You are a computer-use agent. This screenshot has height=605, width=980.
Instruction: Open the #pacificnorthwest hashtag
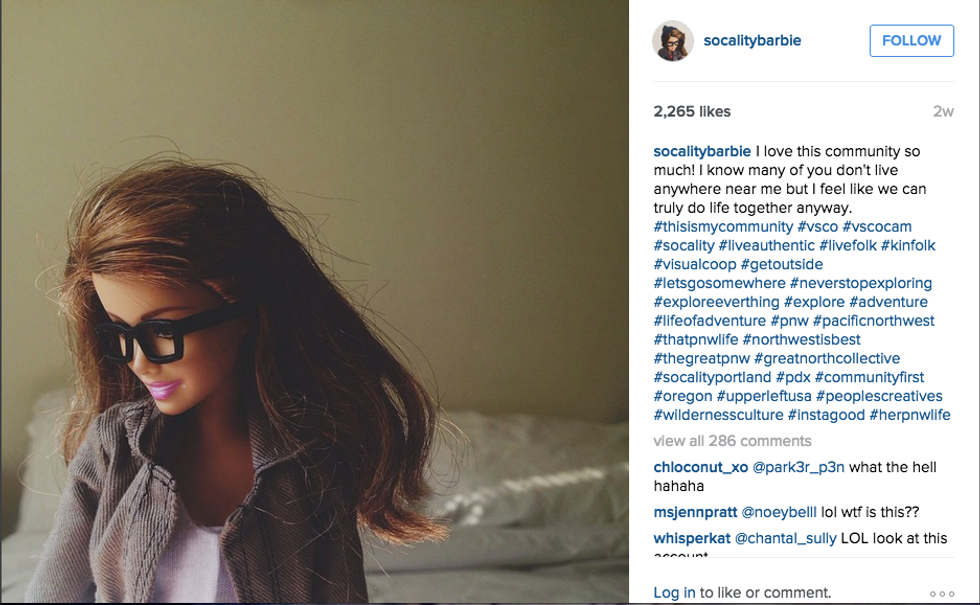pos(873,321)
